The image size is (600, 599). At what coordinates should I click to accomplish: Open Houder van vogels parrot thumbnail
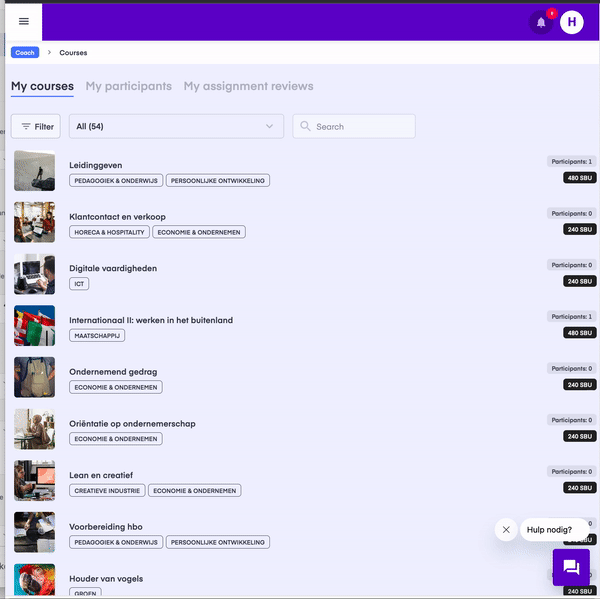pos(34,579)
